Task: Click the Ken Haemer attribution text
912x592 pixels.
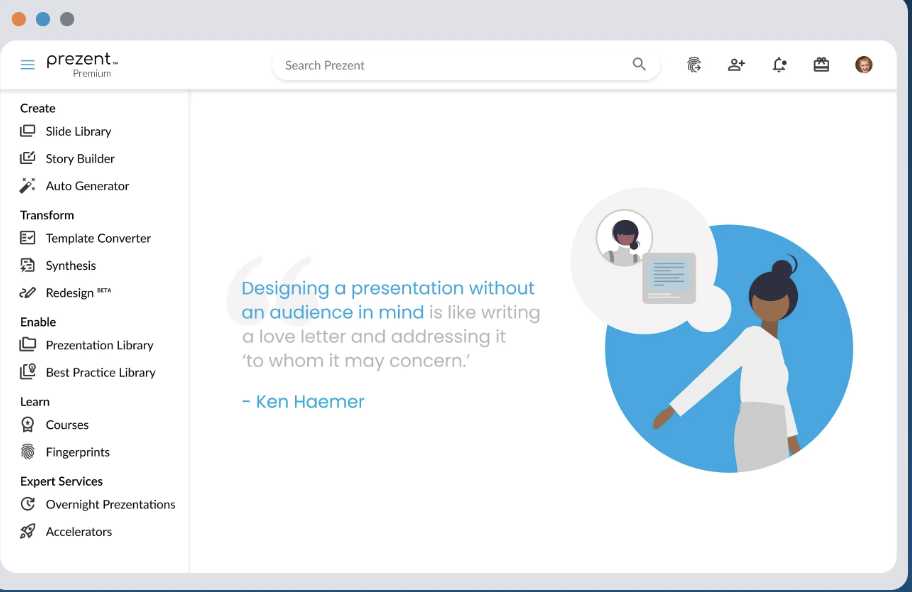Action: click(x=304, y=402)
